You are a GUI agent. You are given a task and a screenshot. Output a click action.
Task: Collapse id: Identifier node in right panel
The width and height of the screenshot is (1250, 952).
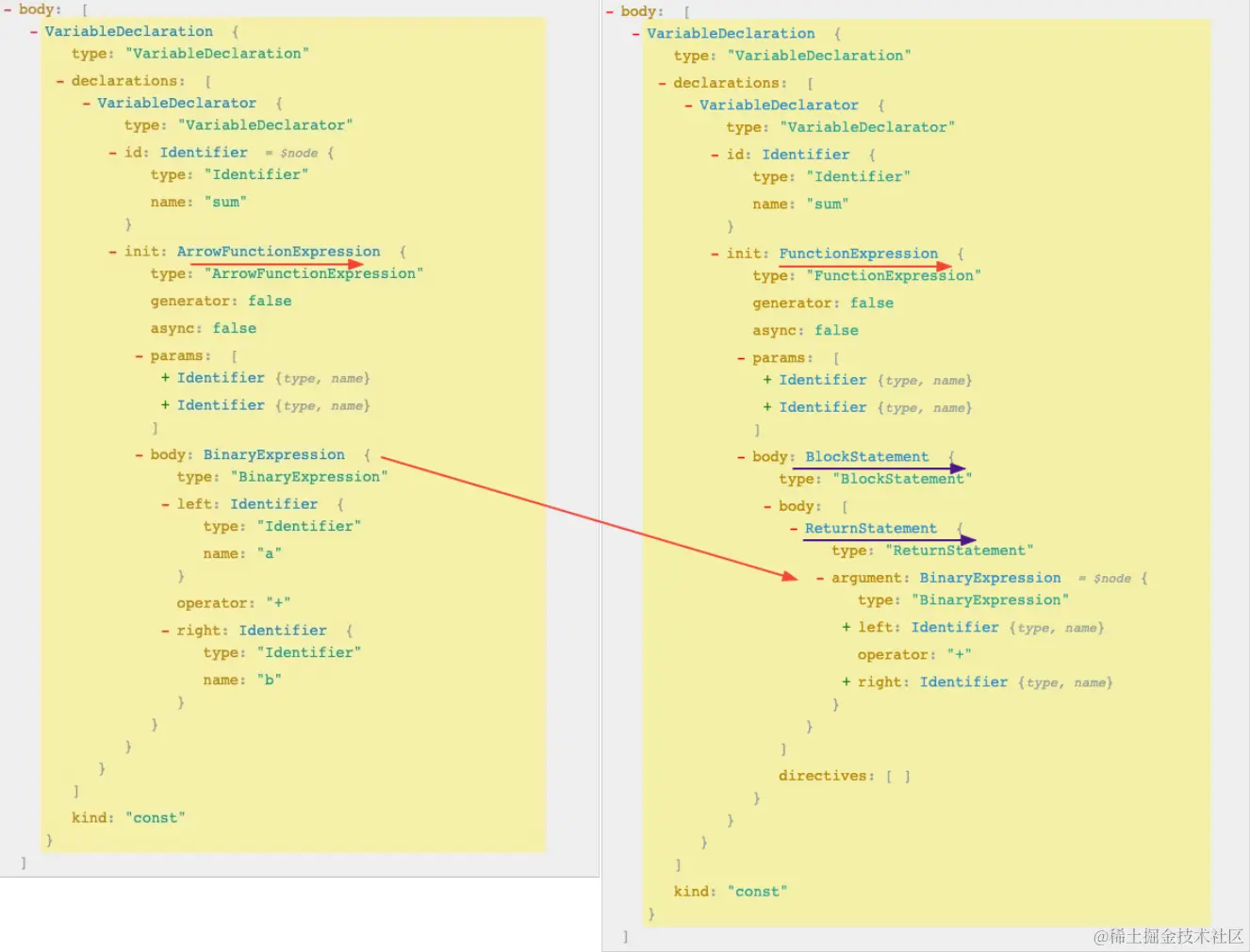pos(715,155)
